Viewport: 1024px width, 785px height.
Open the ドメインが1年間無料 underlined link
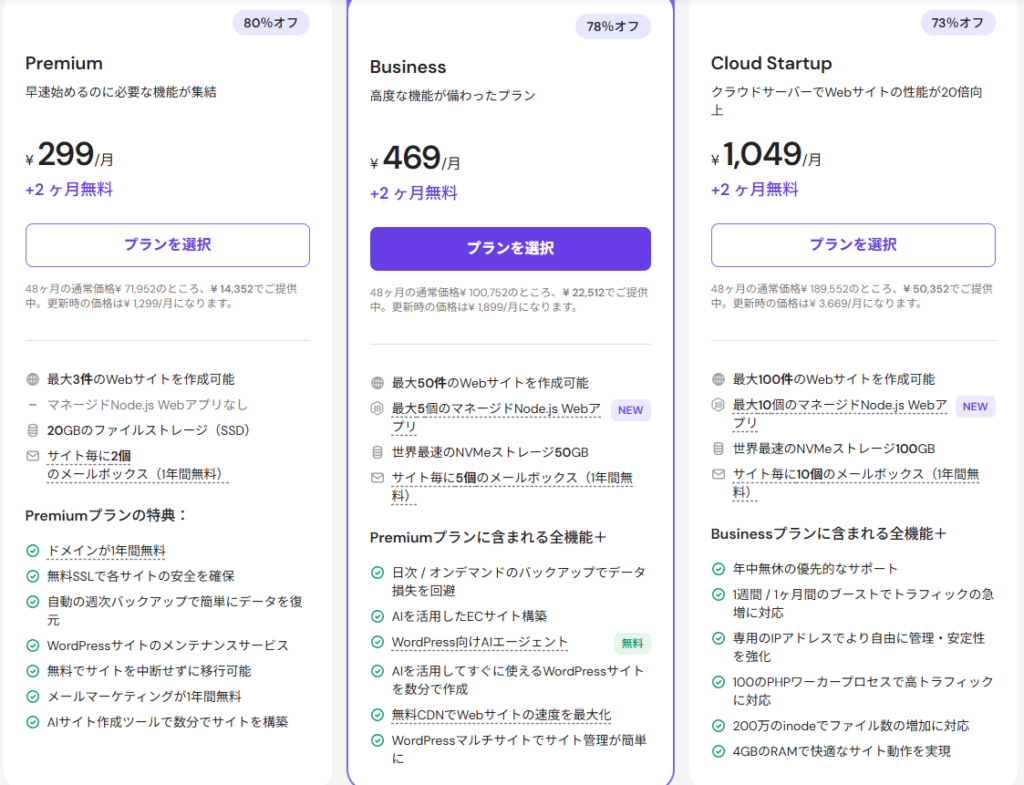pos(106,551)
